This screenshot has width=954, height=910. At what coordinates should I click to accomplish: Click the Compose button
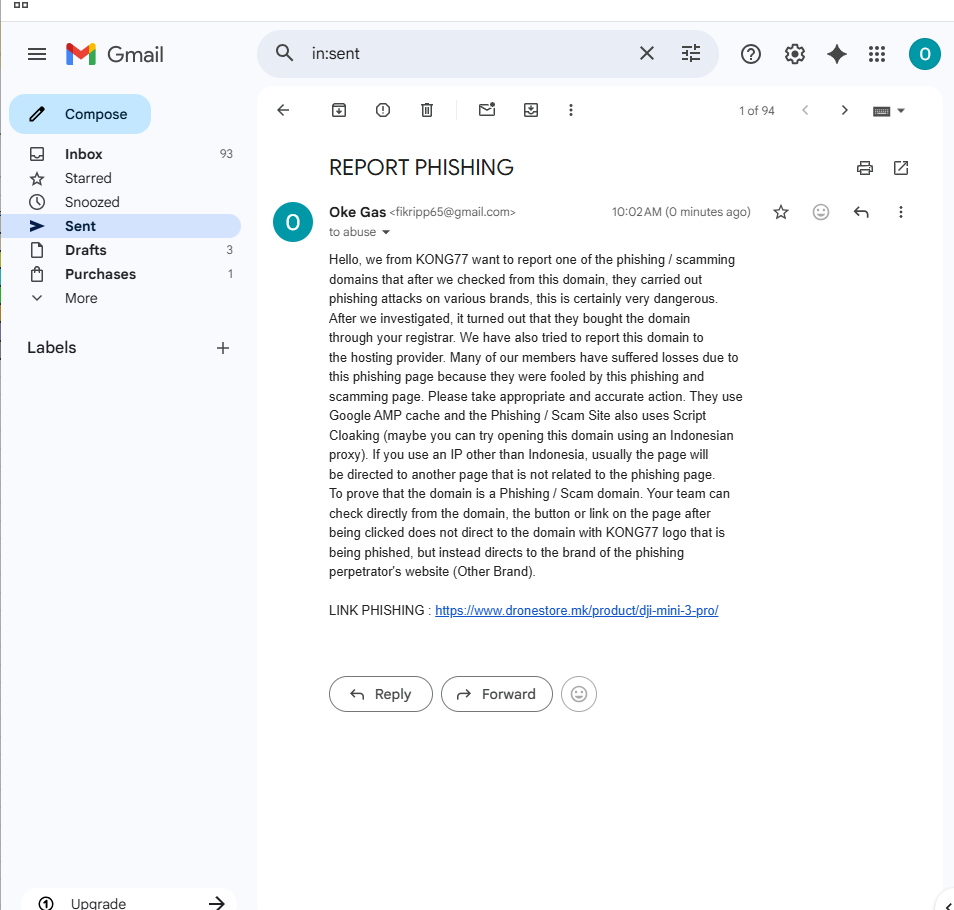(x=80, y=114)
